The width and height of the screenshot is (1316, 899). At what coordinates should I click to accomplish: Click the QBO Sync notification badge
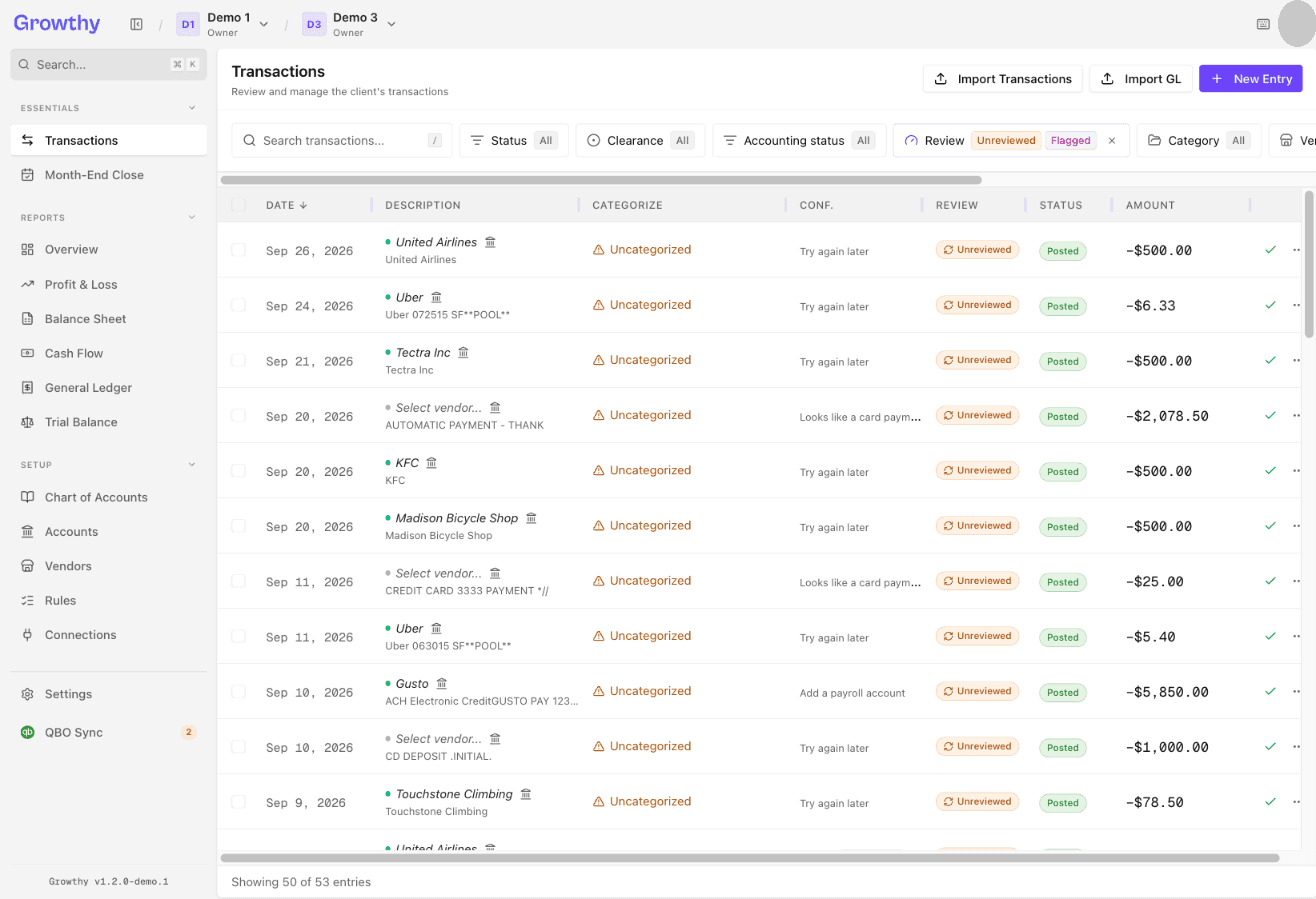click(x=188, y=732)
